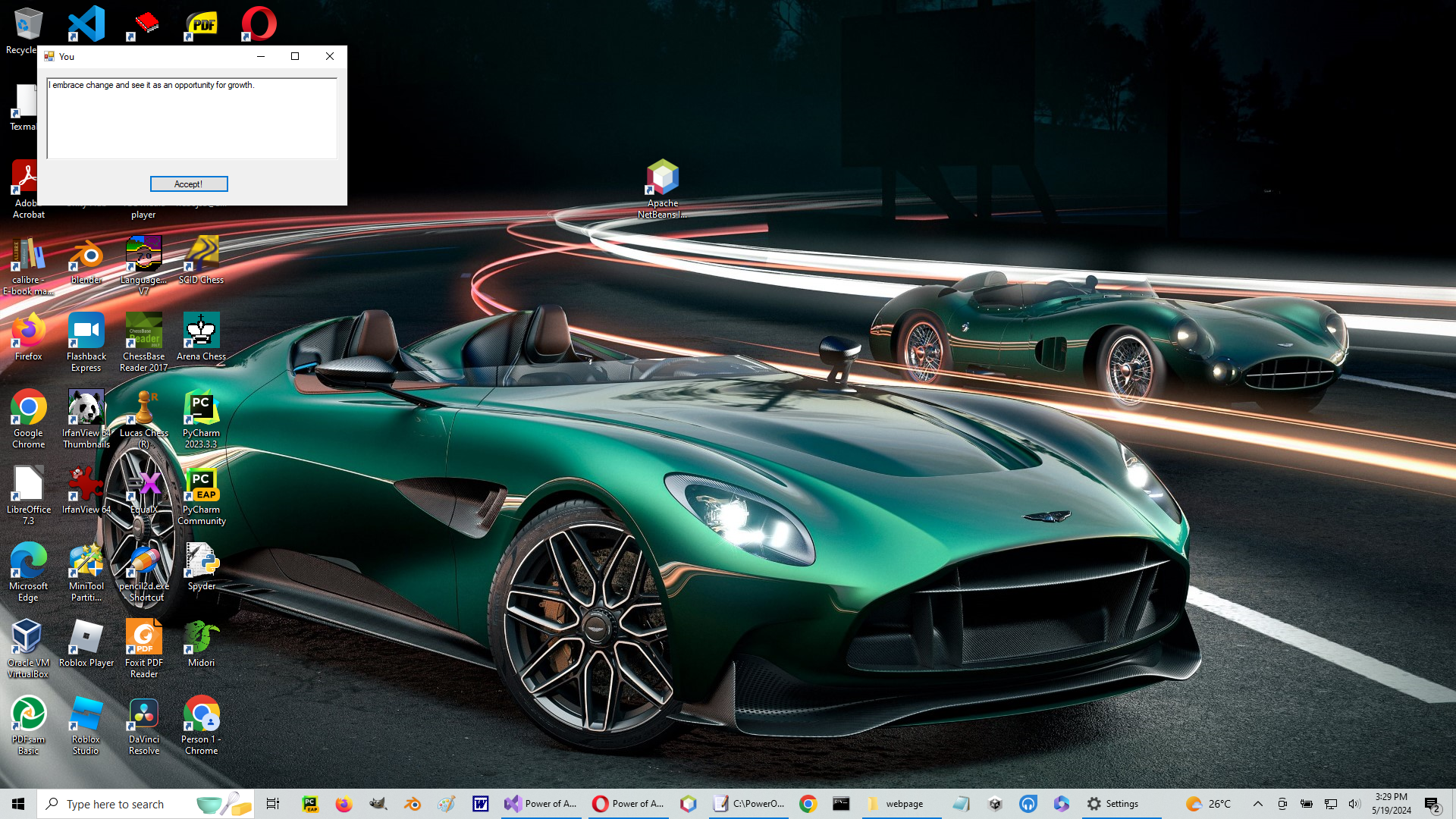This screenshot has width=1456, height=819.
Task: Open the blender desktop shortcut
Action: pos(86,260)
